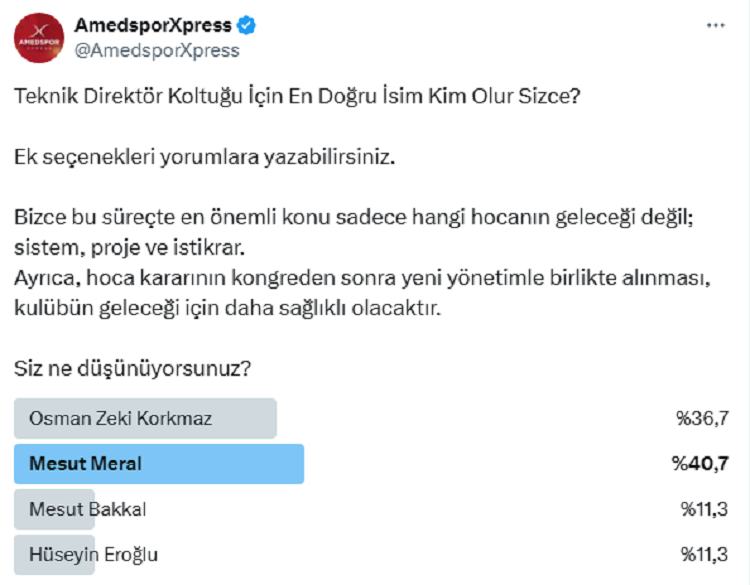750x585 pixels.
Task: Open the AmedsporXpress display name link
Action: click(153, 25)
